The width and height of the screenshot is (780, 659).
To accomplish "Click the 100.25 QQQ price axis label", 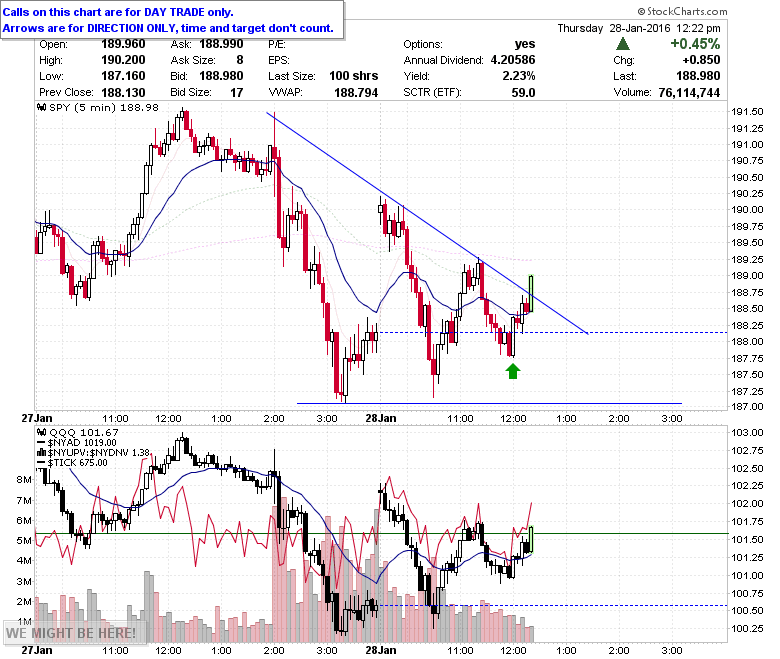I will click(x=747, y=629).
